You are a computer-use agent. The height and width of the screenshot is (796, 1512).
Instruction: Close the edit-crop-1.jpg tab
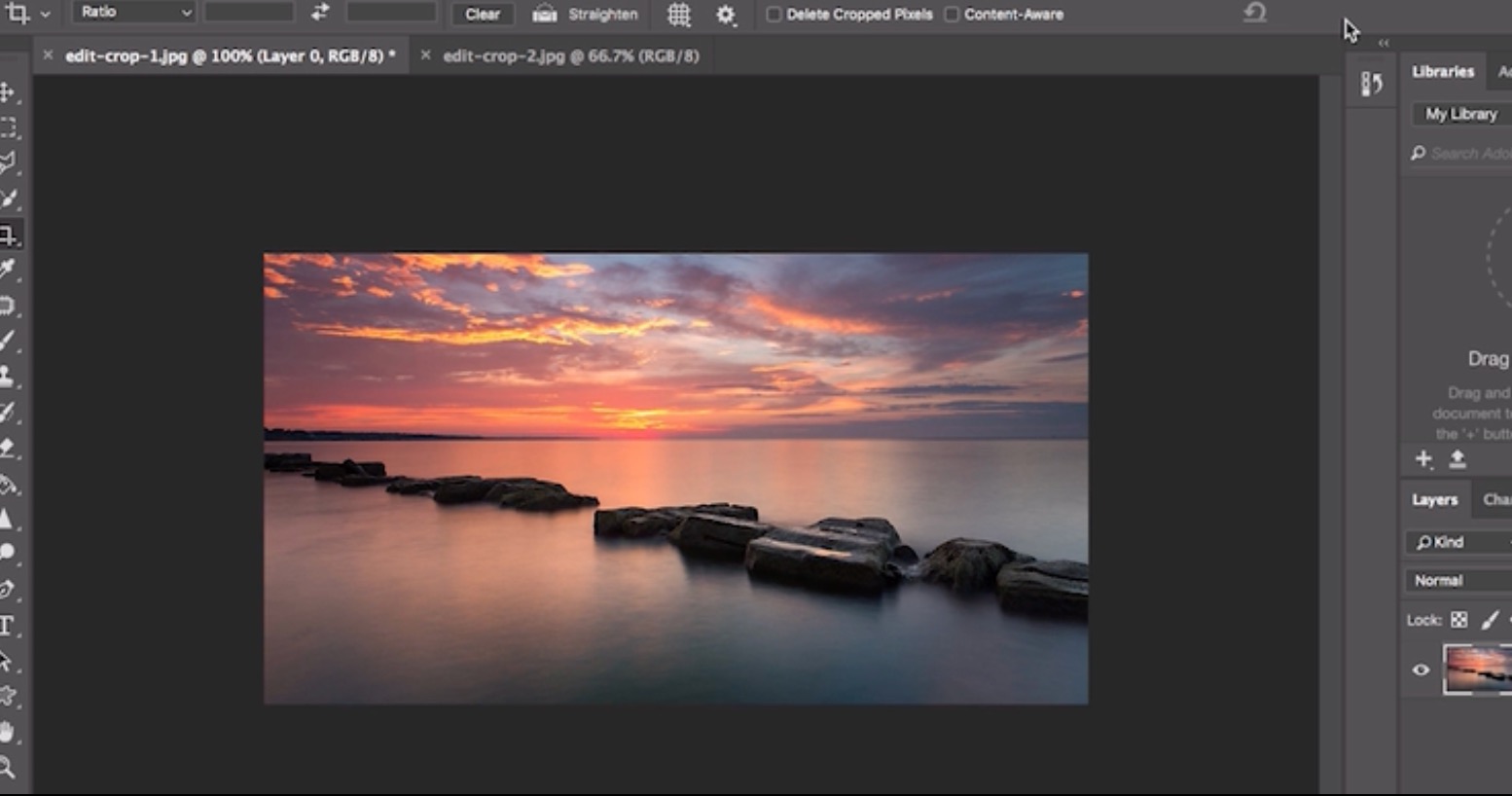[47, 55]
